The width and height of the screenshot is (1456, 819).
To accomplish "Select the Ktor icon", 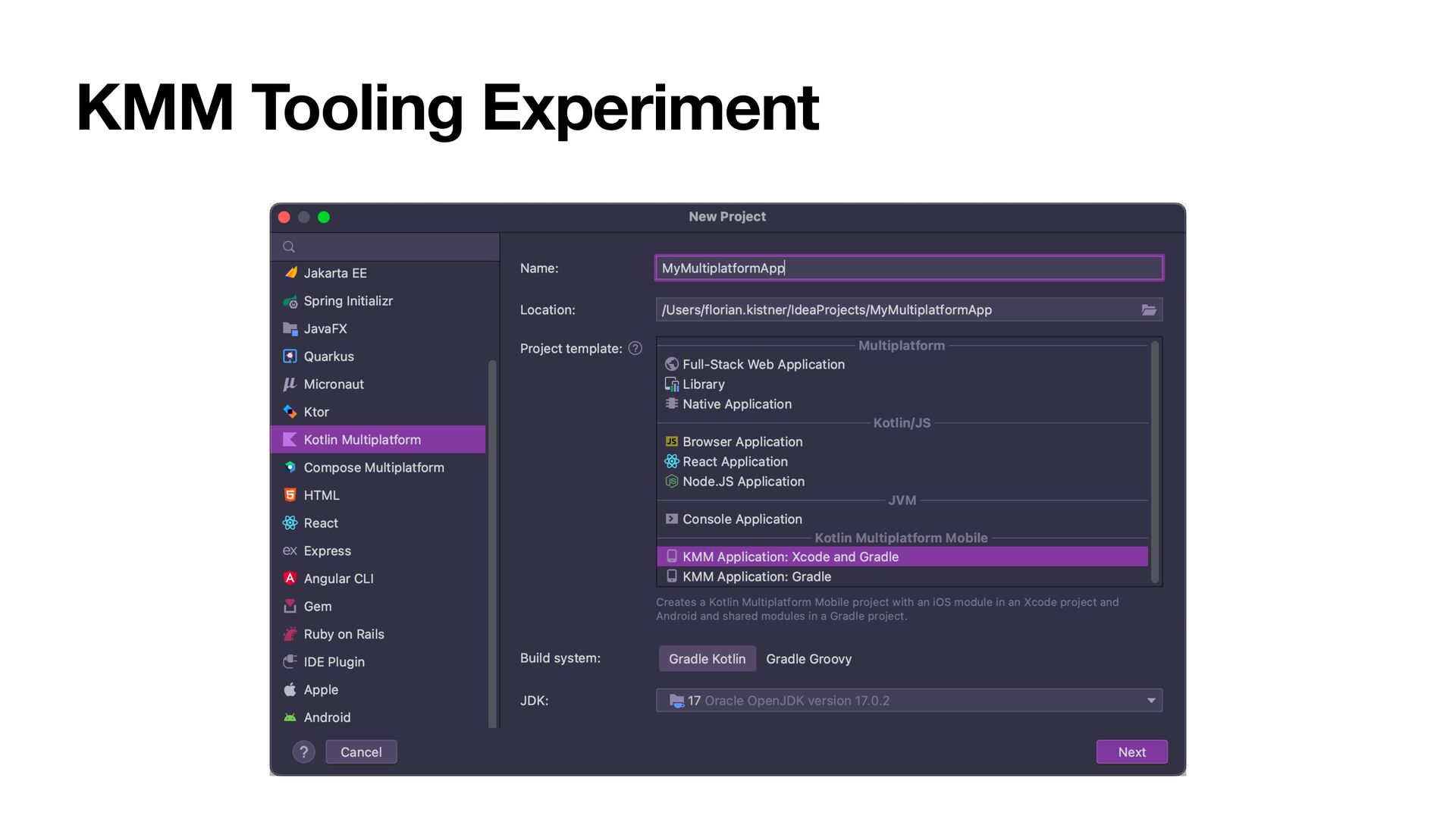I will 290,412.
